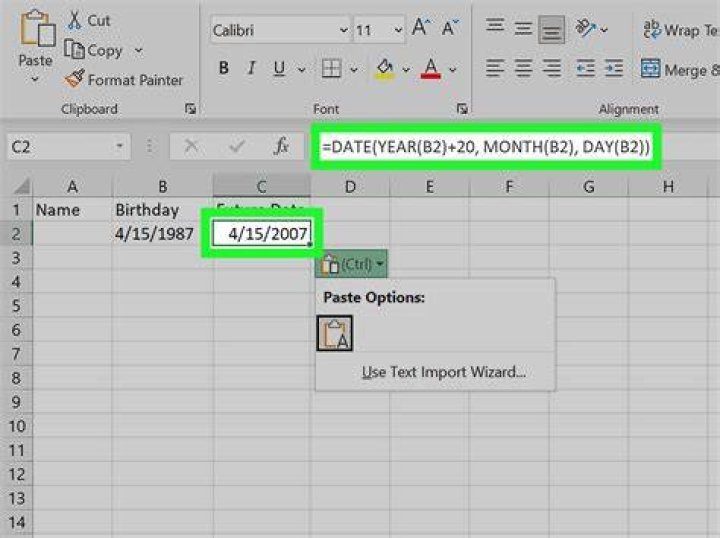
Task: Expand the borders options arrow
Action: point(354,69)
